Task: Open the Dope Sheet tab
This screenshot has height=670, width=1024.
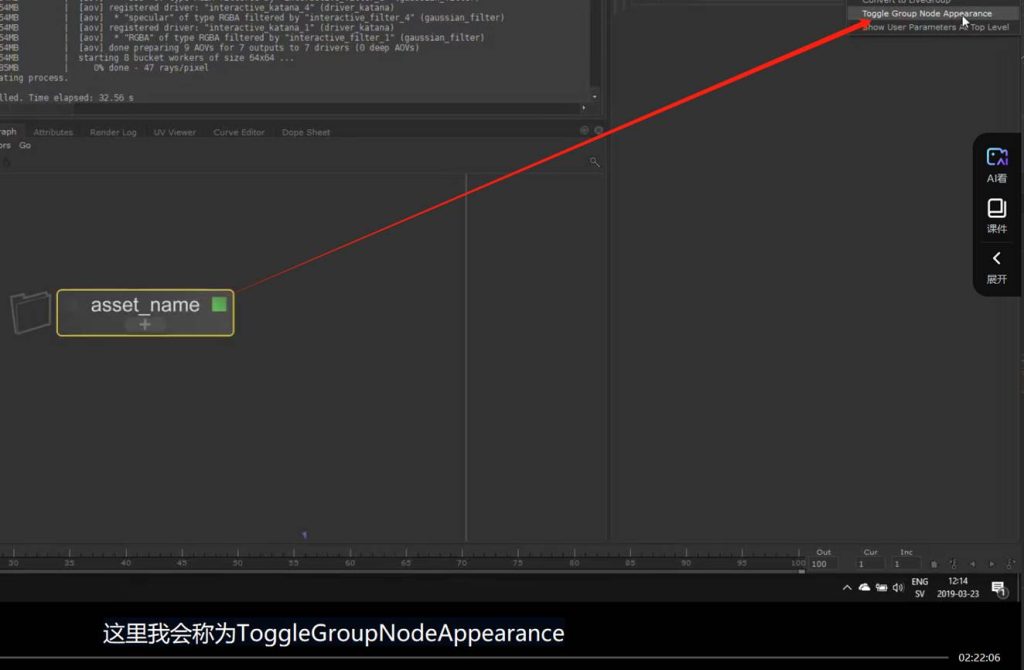Action: pos(305,132)
